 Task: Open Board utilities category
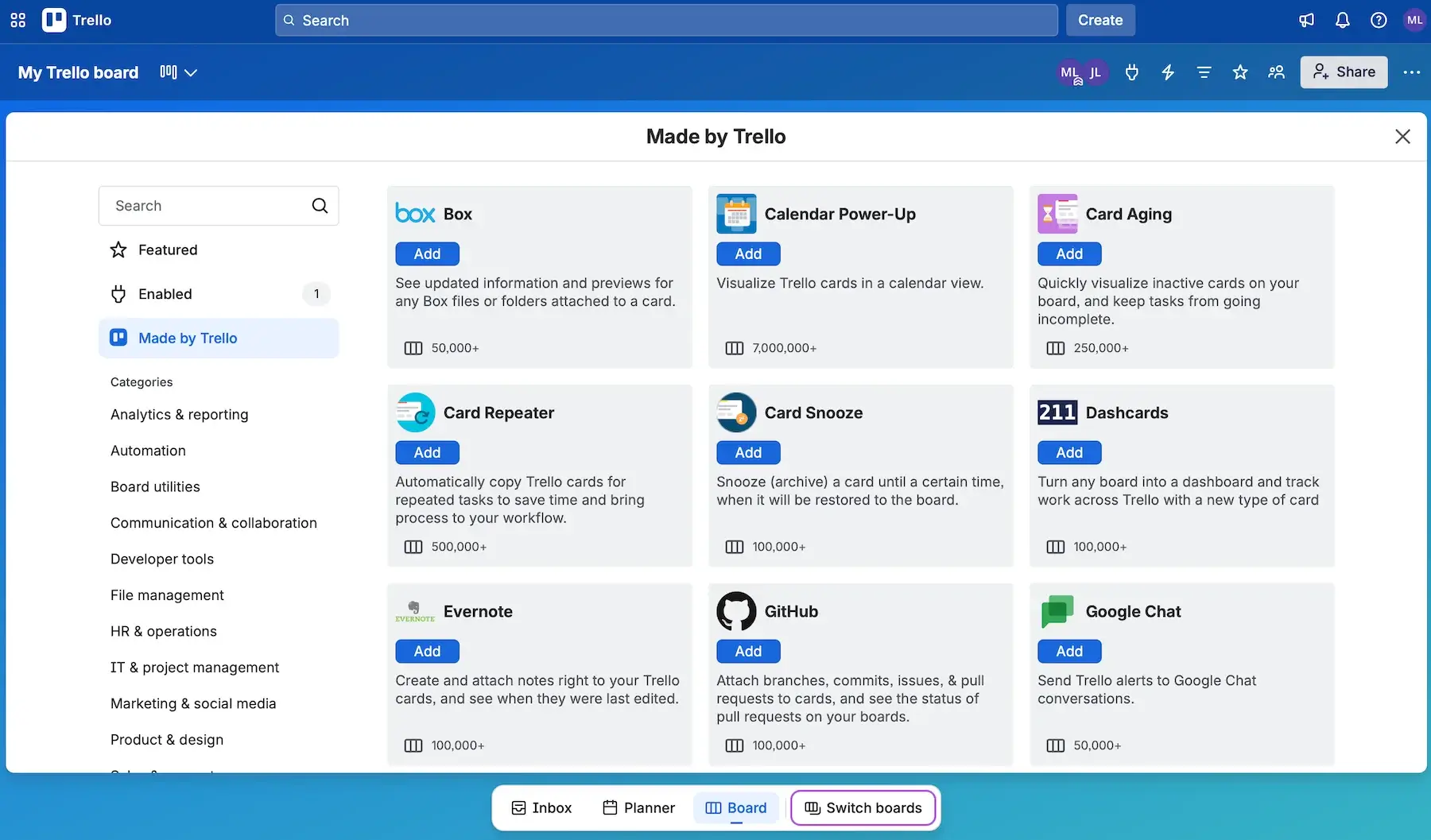(x=155, y=487)
